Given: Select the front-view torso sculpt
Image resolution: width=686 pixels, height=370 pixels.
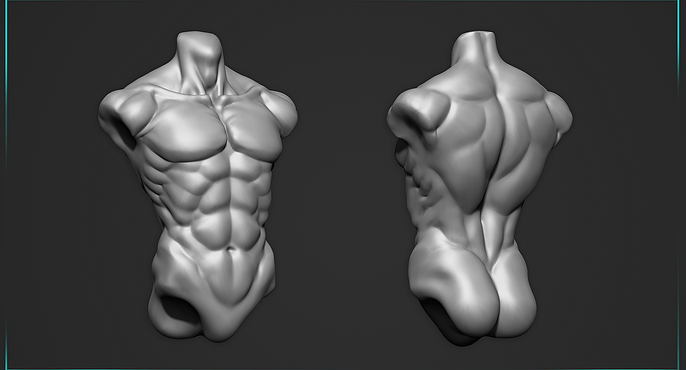Looking at the screenshot, I should (x=198, y=186).
